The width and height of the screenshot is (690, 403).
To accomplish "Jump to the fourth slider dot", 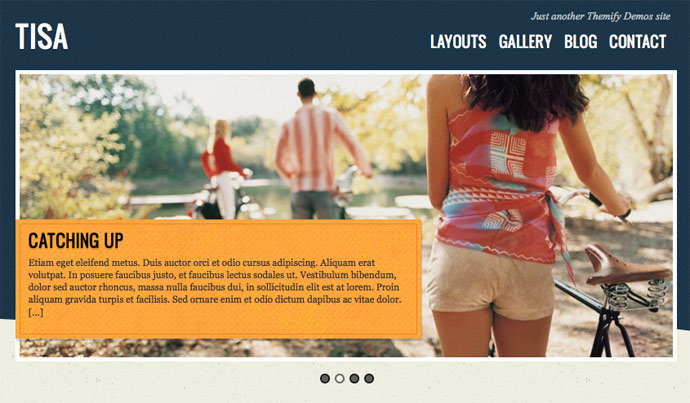I will coord(369,378).
